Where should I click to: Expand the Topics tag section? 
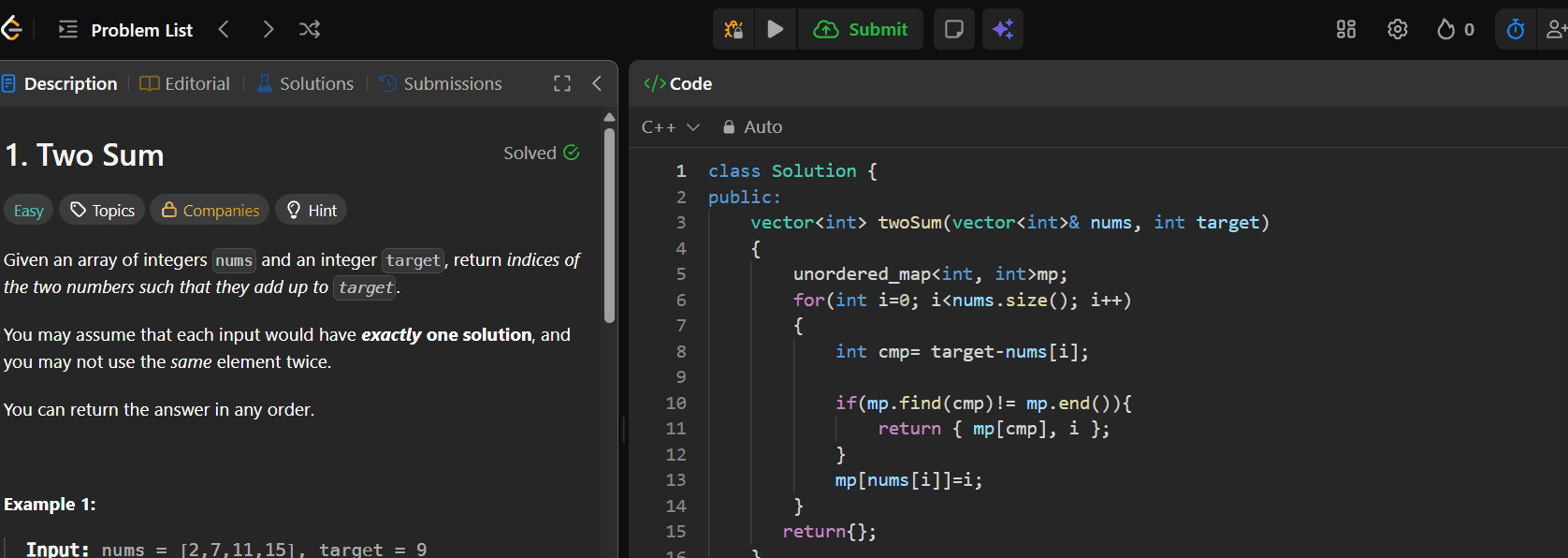[103, 210]
